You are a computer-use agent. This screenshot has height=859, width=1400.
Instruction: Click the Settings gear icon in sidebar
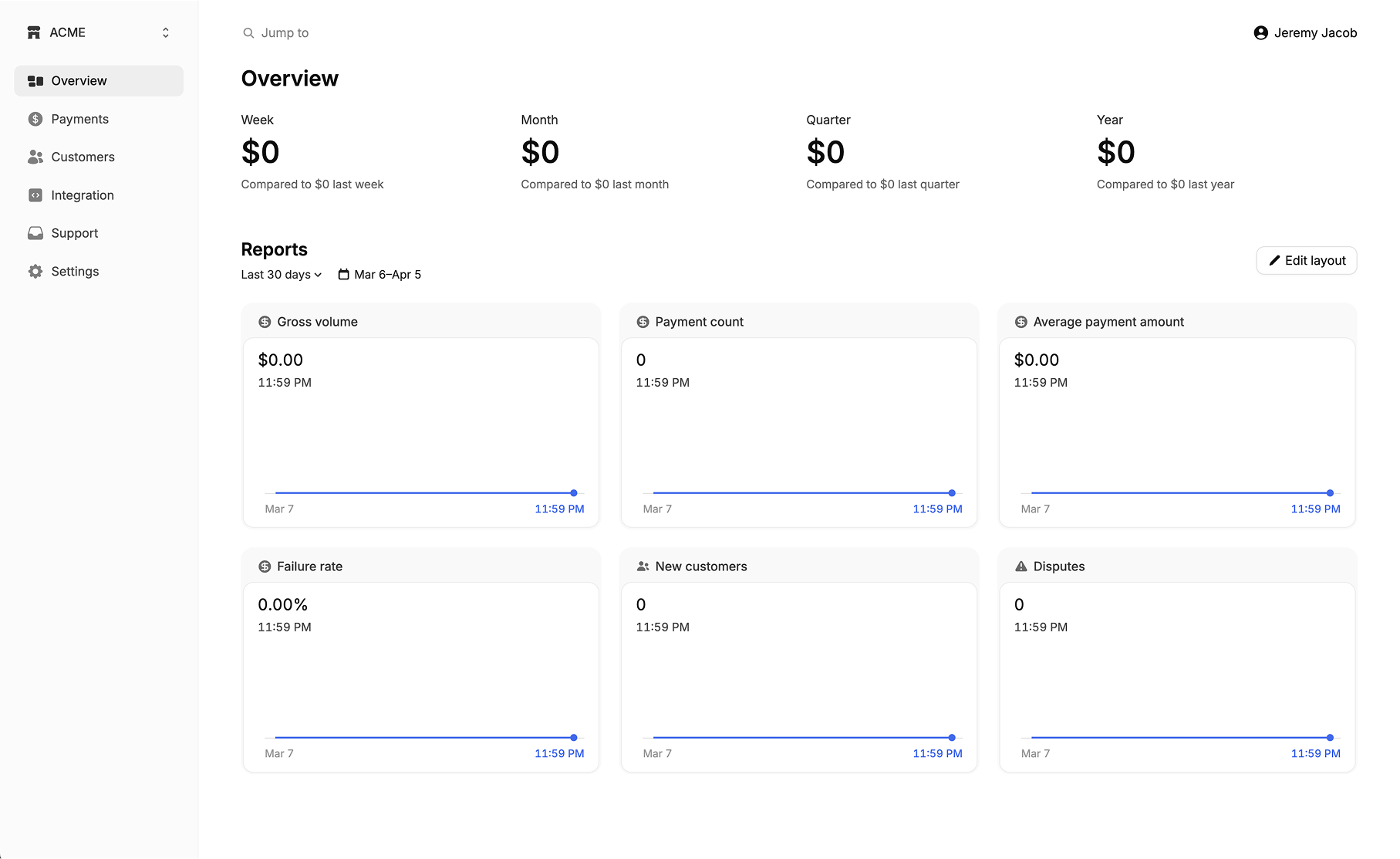point(35,272)
